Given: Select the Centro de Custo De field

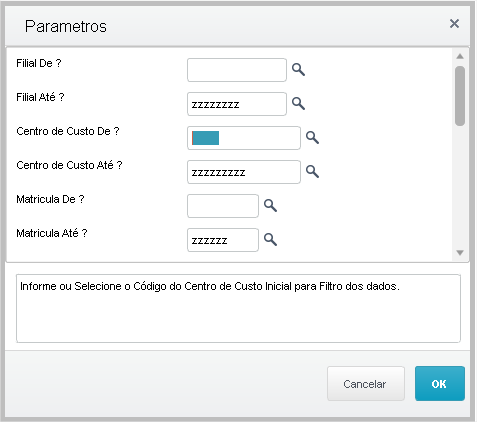Looking at the screenshot, I should [244, 138].
